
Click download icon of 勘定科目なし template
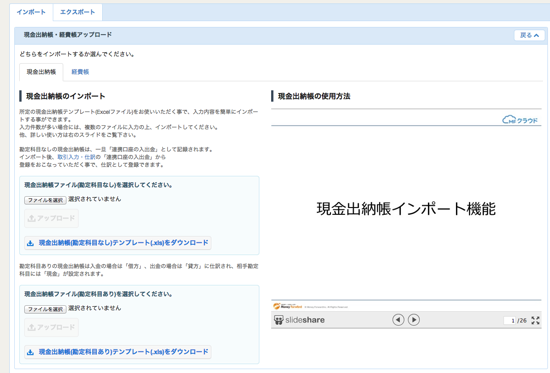click(31, 243)
